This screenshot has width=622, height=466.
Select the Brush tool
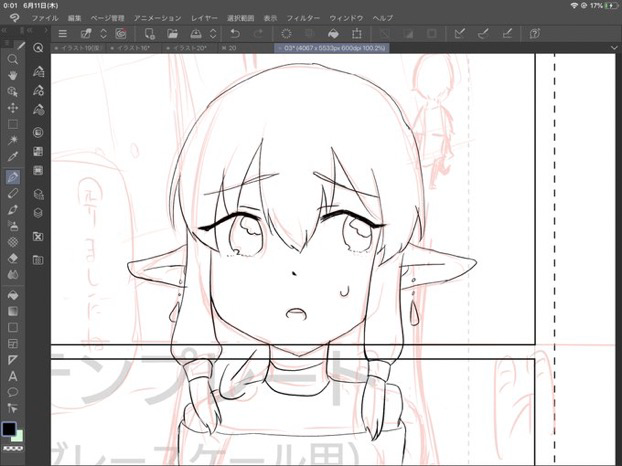coord(13,210)
